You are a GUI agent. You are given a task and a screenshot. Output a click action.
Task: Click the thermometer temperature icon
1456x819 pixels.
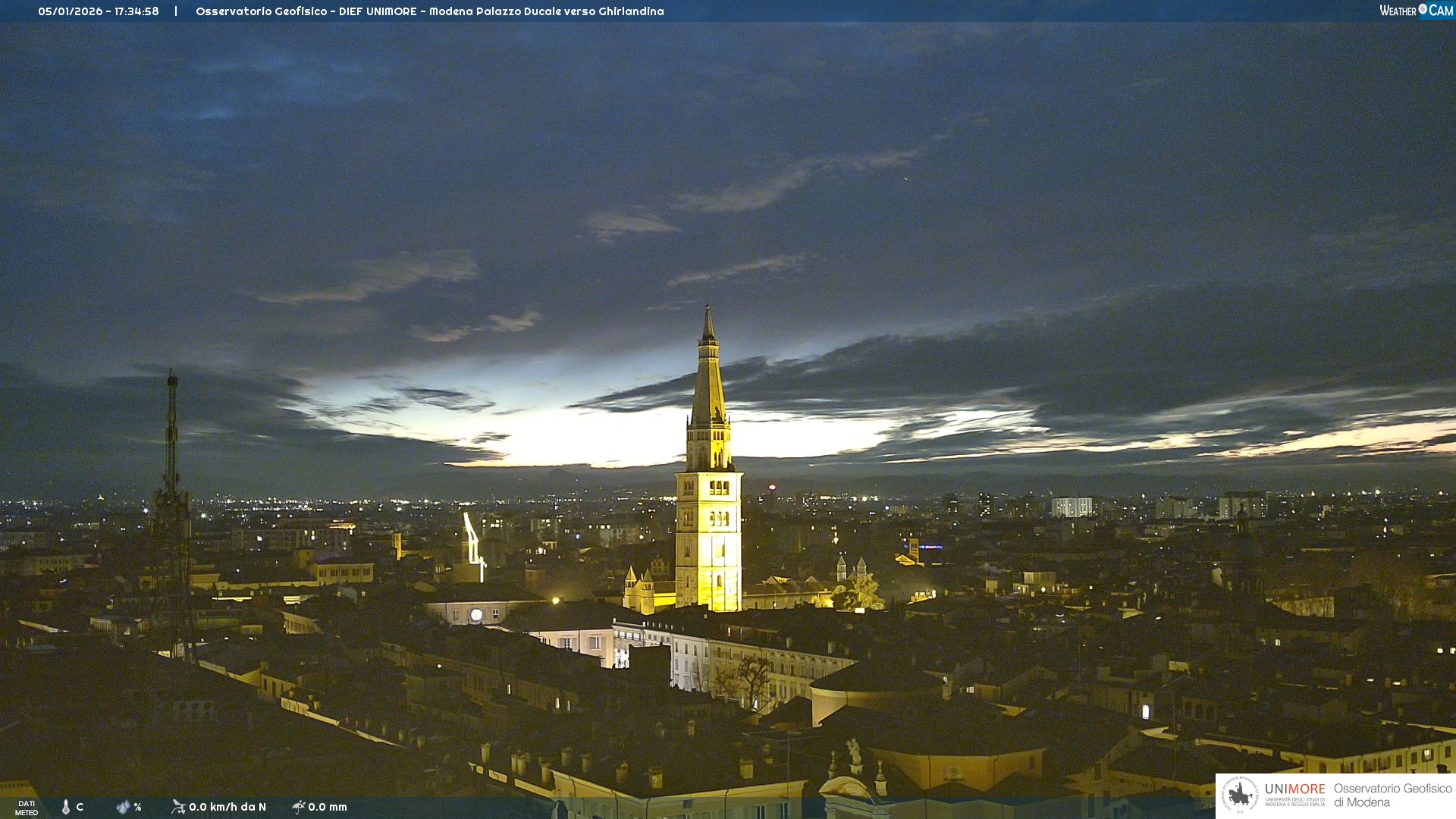click(66, 807)
